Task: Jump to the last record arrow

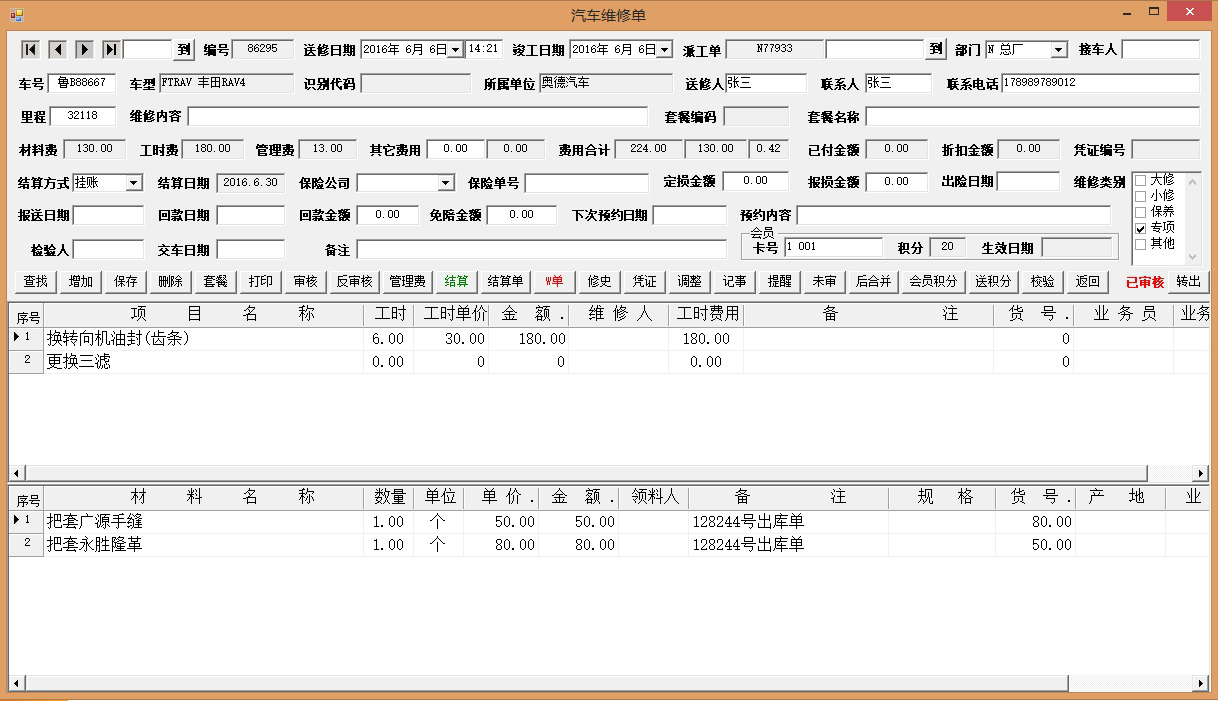Action: pyautogui.click(x=111, y=49)
